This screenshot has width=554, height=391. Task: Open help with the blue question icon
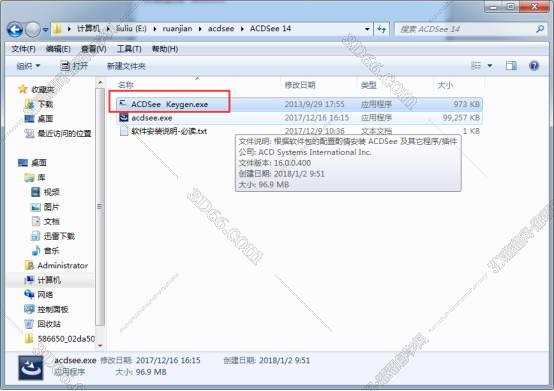534,66
